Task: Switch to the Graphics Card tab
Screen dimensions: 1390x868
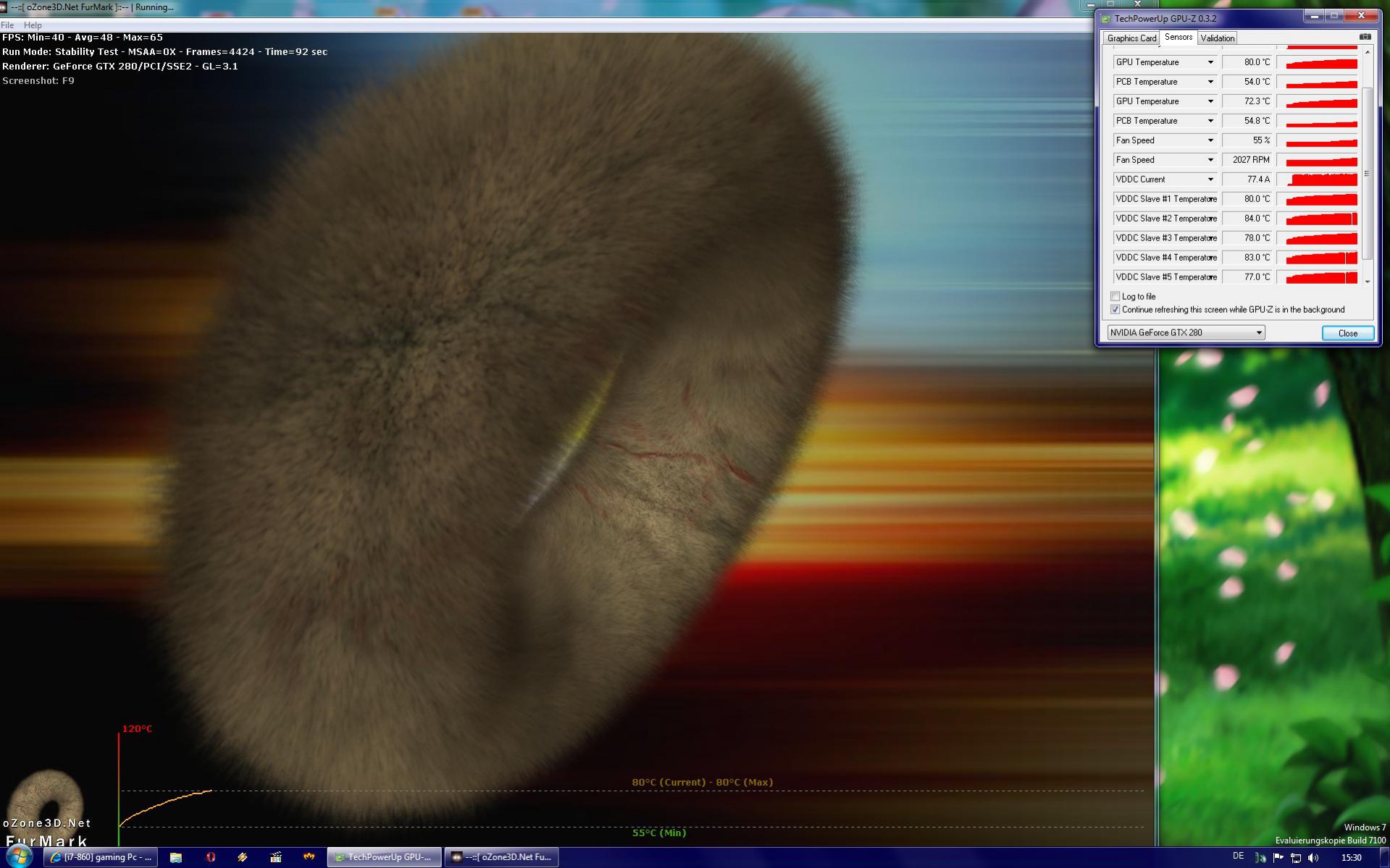Action: (x=1131, y=38)
